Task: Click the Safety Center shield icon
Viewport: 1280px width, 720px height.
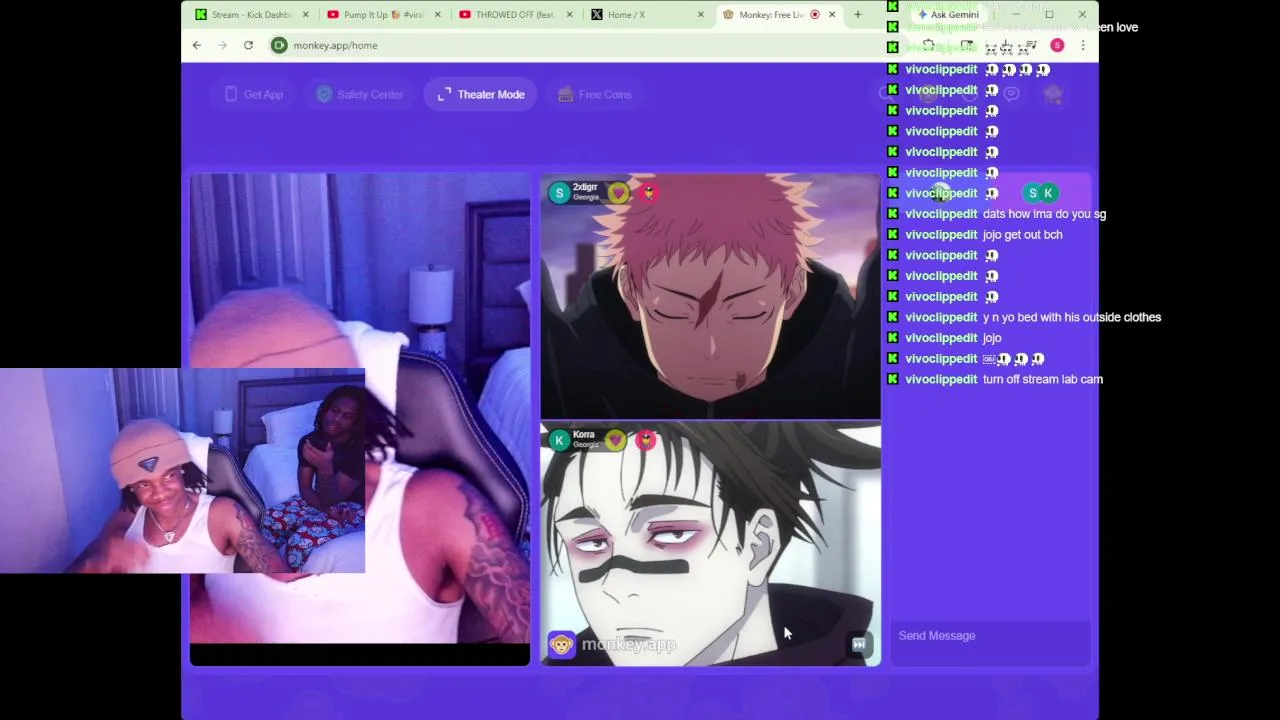Action: click(324, 94)
